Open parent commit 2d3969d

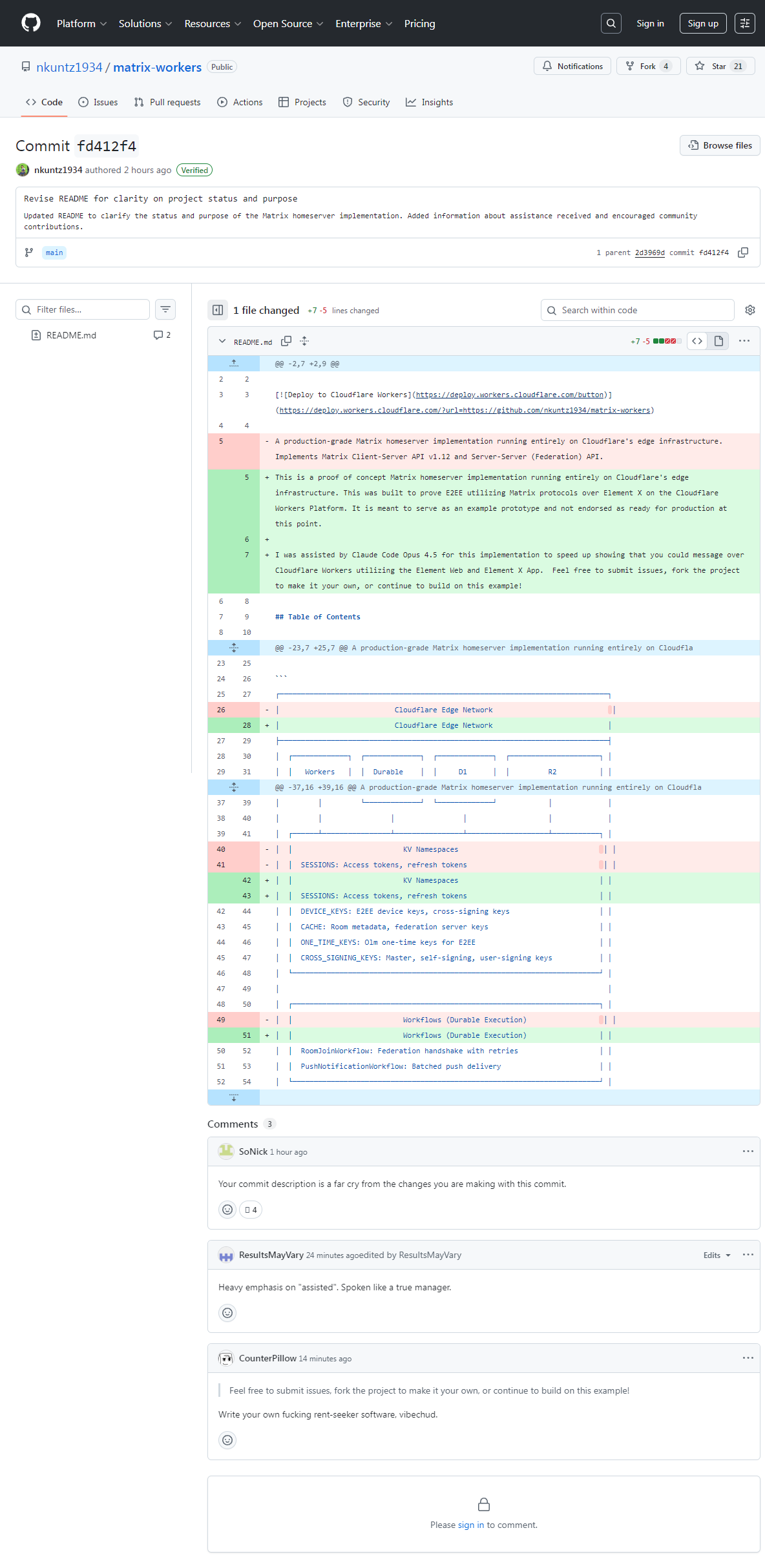pos(650,253)
